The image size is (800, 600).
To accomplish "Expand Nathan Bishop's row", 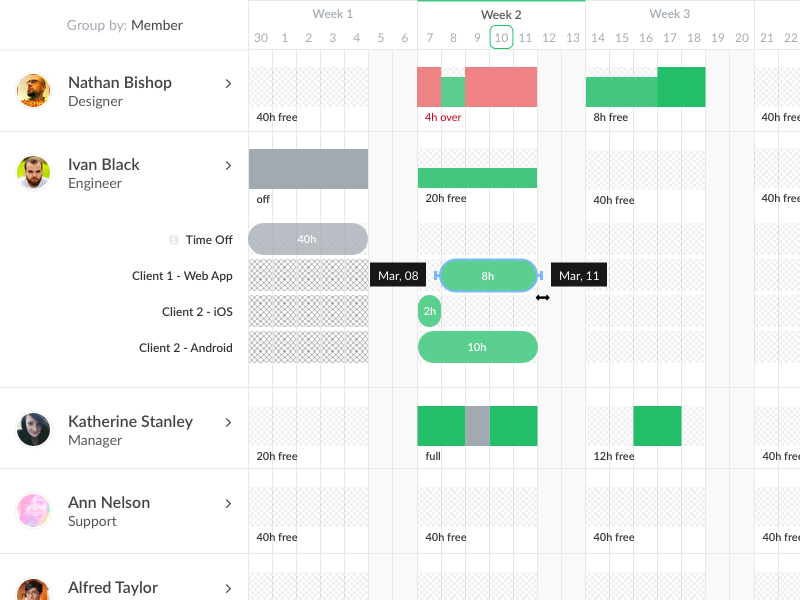I will click(228, 84).
